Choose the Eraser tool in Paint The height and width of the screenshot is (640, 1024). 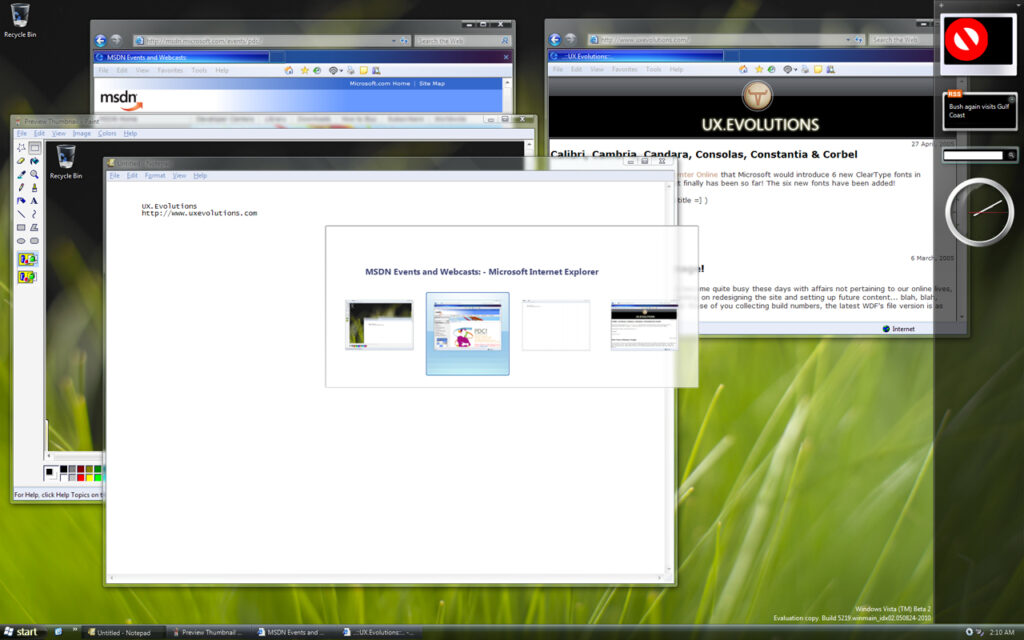coord(21,161)
